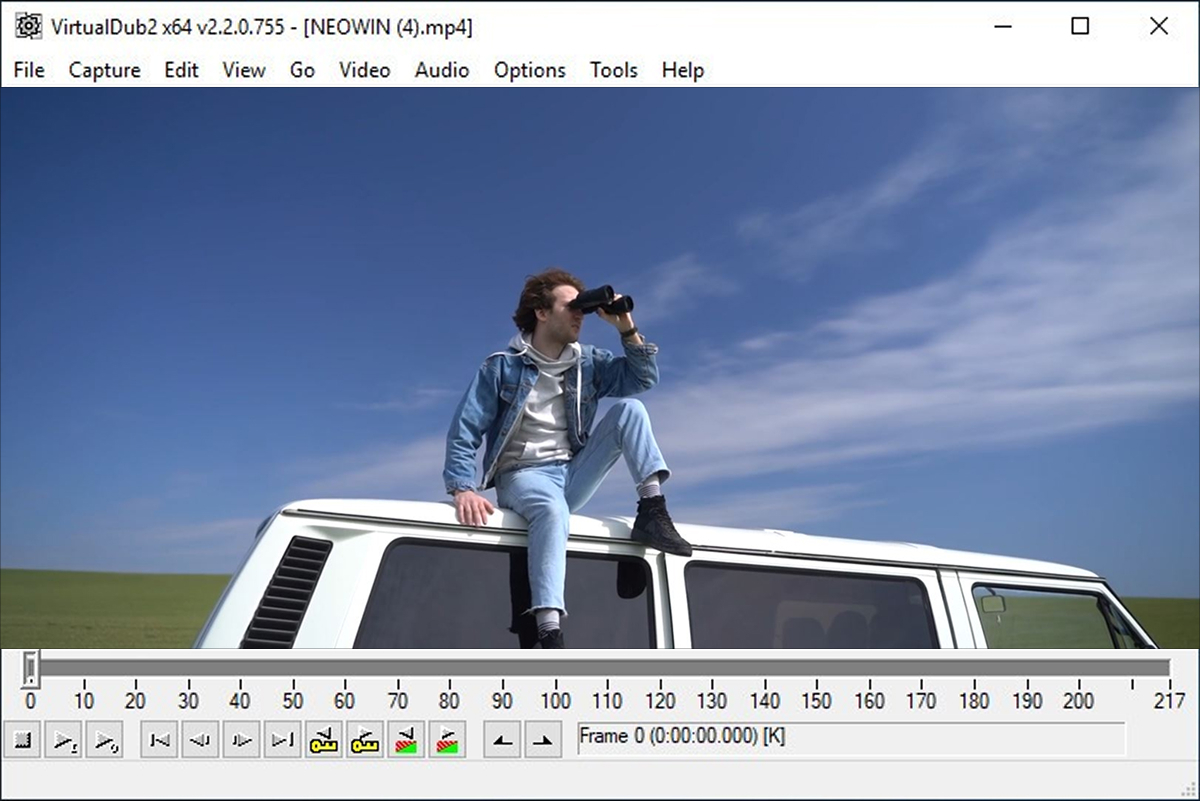Open the Help menu
This screenshot has width=1200, height=801.
click(x=683, y=70)
